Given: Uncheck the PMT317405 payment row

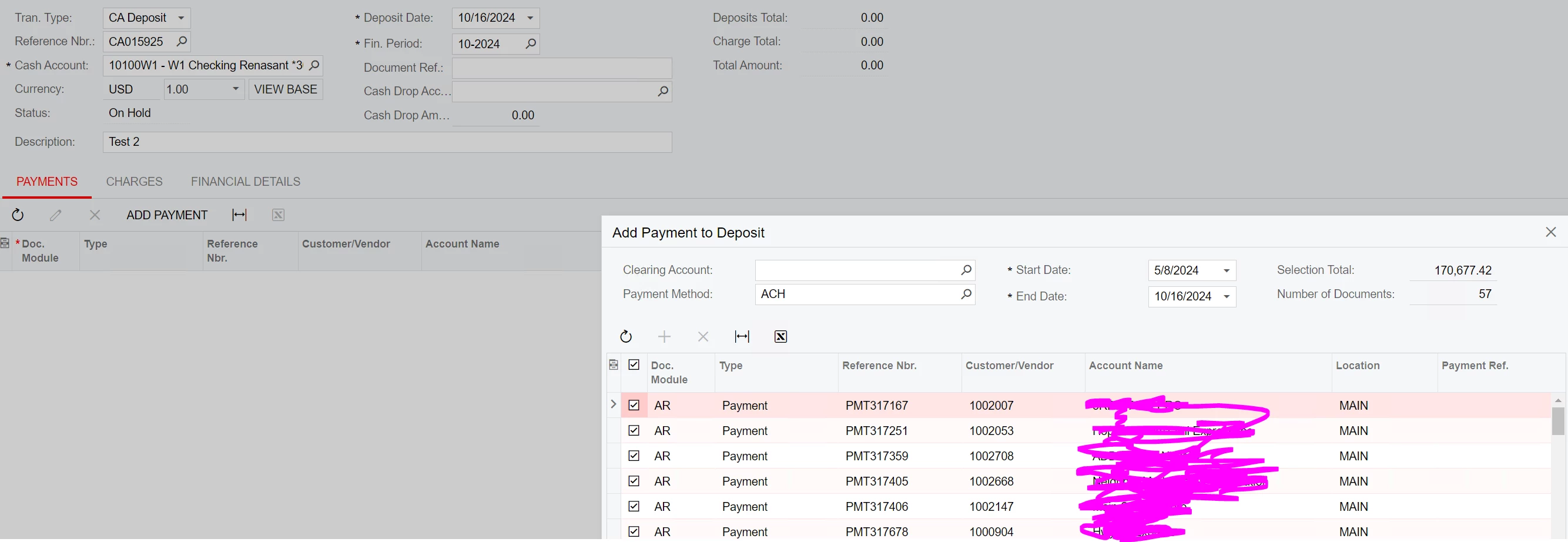Looking at the screenshot, I should tap(634, 480).
